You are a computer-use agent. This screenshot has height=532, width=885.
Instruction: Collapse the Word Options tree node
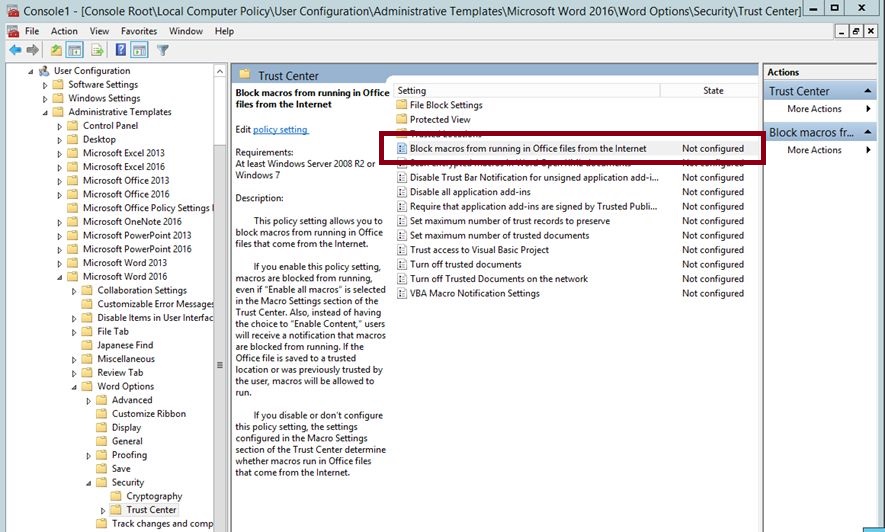(x=73, y=386)
